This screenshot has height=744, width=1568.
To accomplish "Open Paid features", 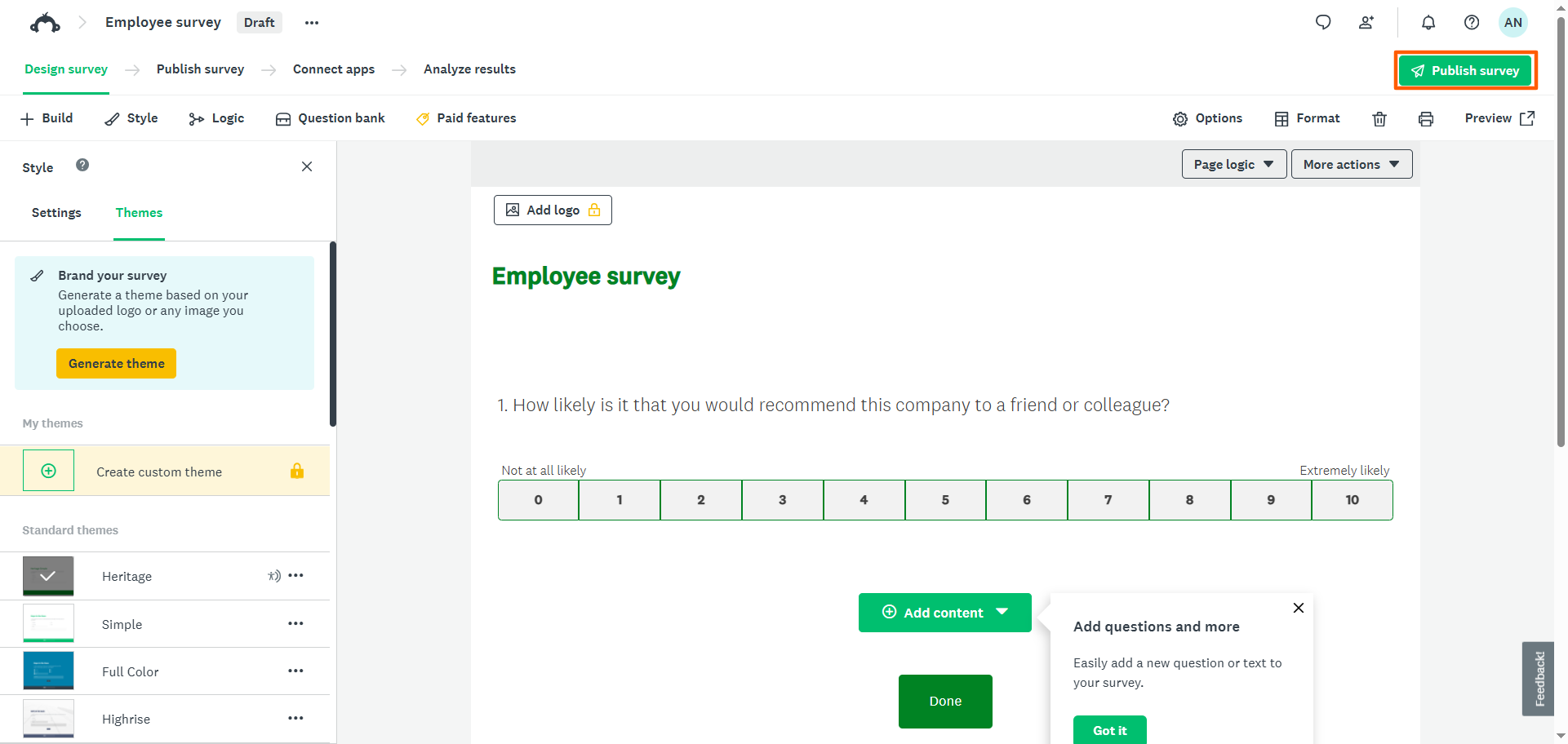I will (x=466, y=118).
